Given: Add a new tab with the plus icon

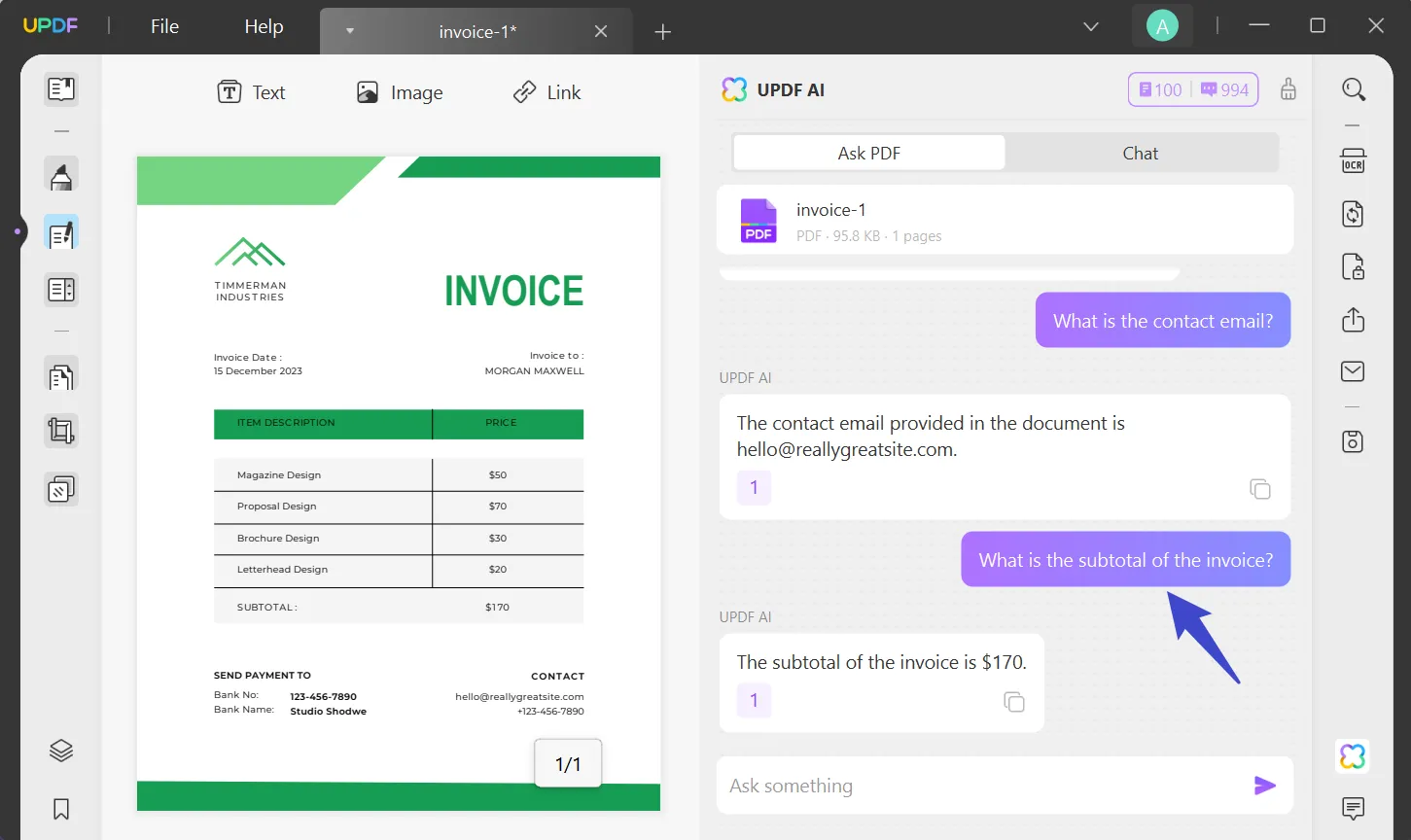Looking at the screenshot, I should point(663,32).
